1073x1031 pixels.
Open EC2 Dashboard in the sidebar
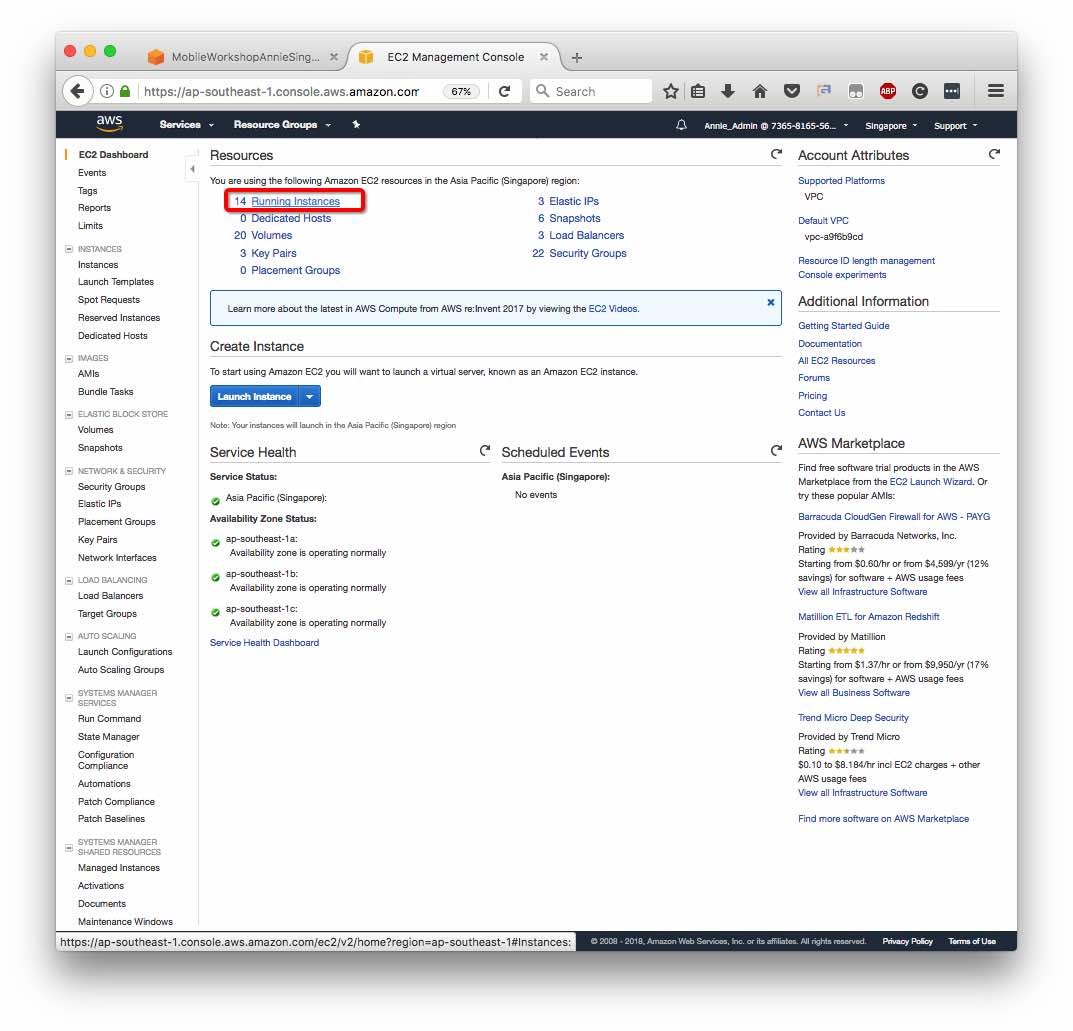point(114,155)
